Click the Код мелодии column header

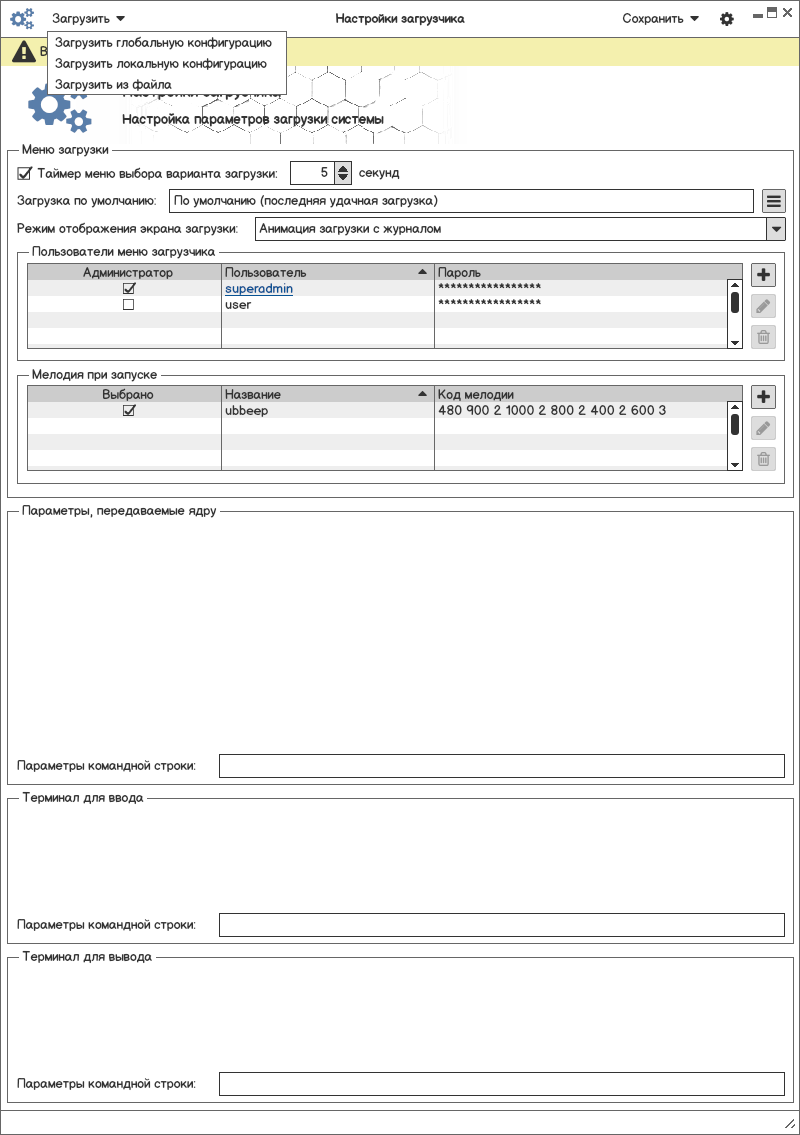(588, 394)
